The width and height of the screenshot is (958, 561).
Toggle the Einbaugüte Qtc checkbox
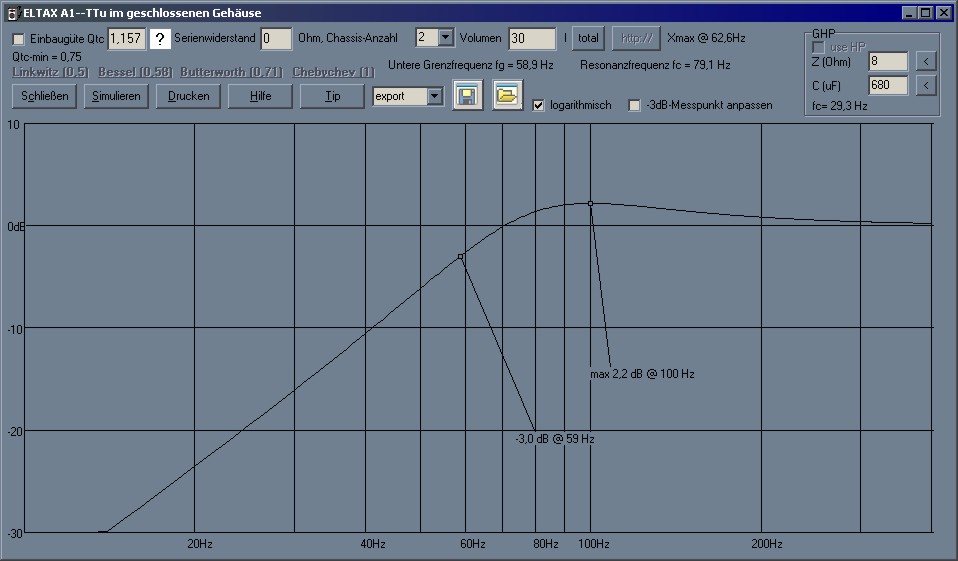[x=19, y=39]
